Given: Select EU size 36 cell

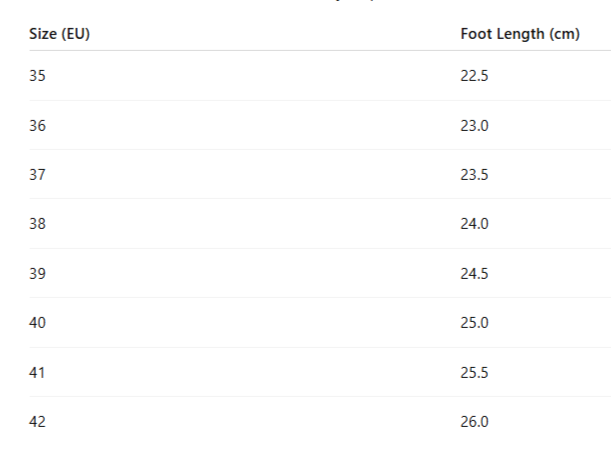Looking at the screenshot, I should click(38, 126).
